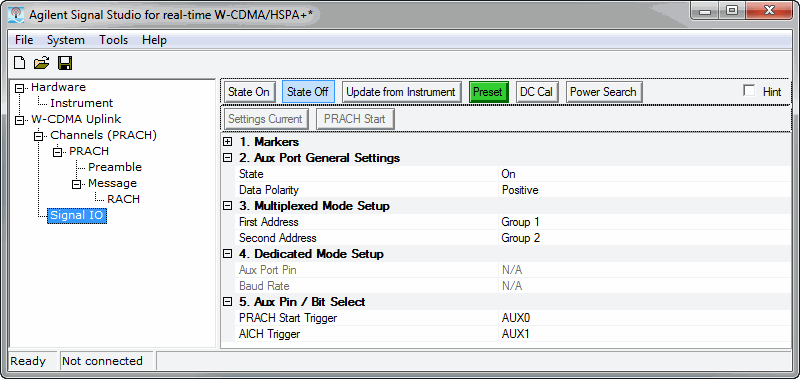The width and height of the screenshot is (800, 379).
Task: Collapse 3. Multiplexed Mode Setup section
Action: coord(228,206)
